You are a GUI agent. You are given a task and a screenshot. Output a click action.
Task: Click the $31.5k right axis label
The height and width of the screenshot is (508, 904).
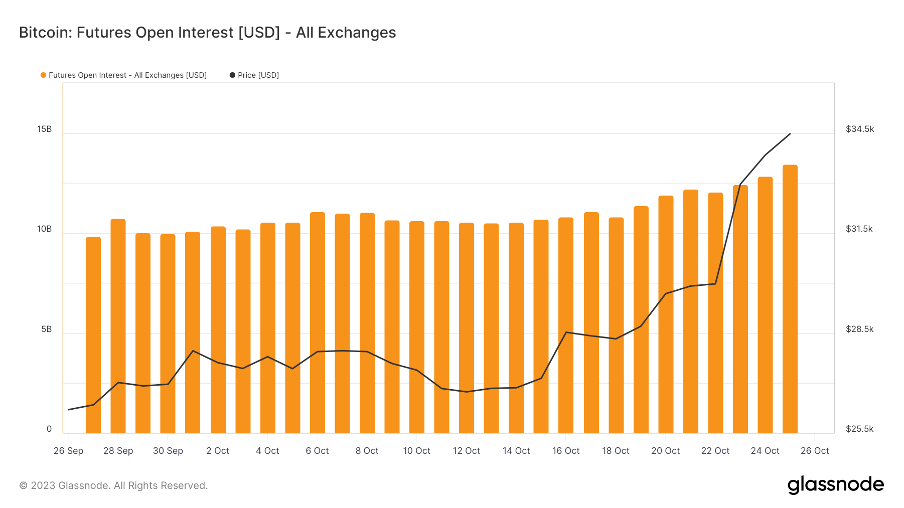860,230
